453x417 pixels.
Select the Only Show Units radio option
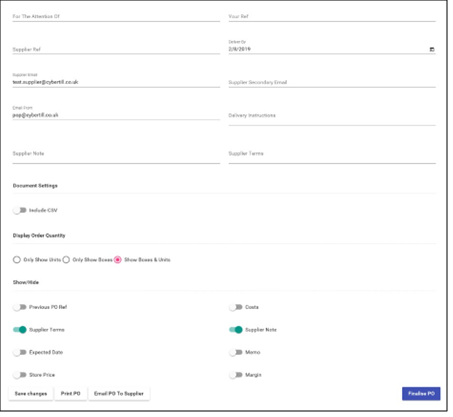(x=17, y=260)
